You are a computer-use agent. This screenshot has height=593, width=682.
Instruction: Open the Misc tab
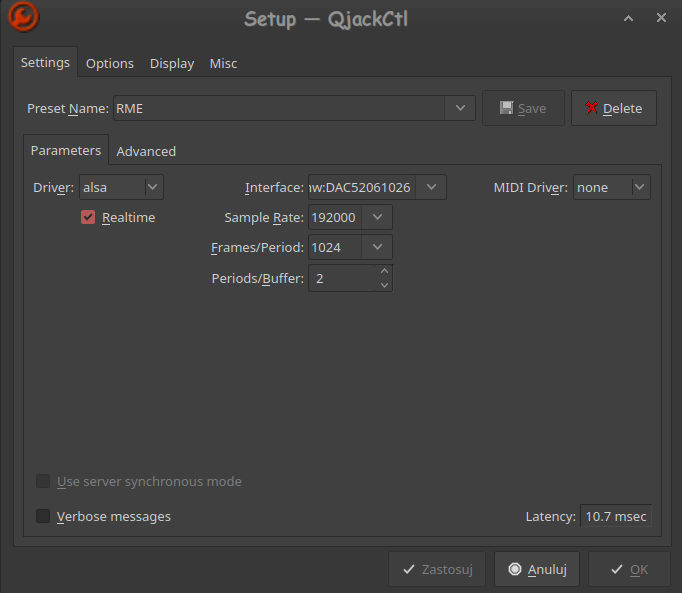[x=224, y=64]
